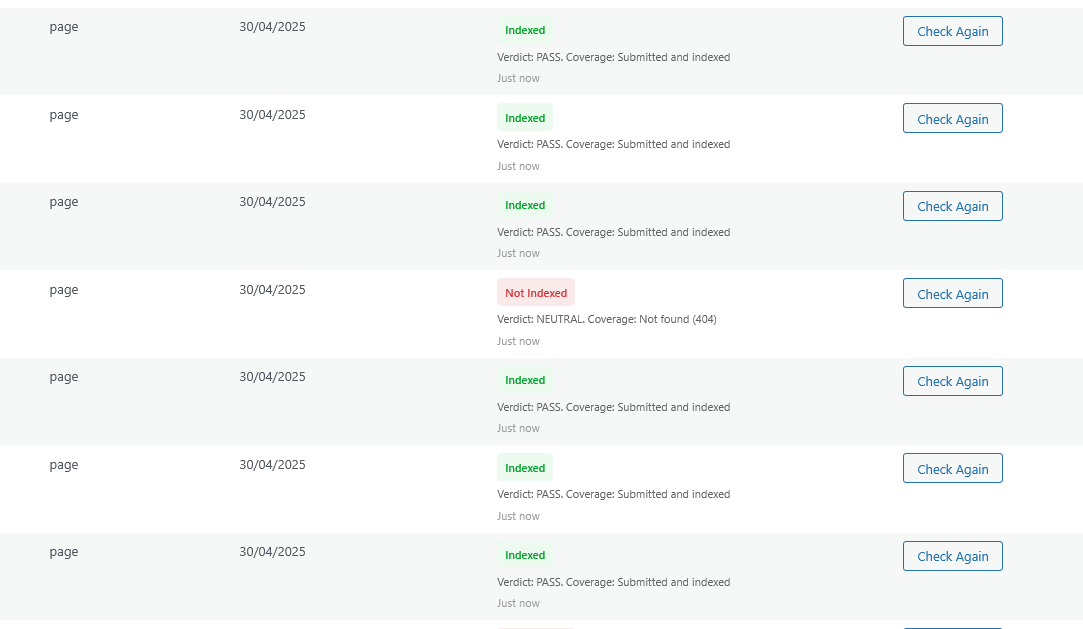Click the Indexed badge in the bottom row
The height and width of the screenshot is (629, 1083).
[524, 555]
